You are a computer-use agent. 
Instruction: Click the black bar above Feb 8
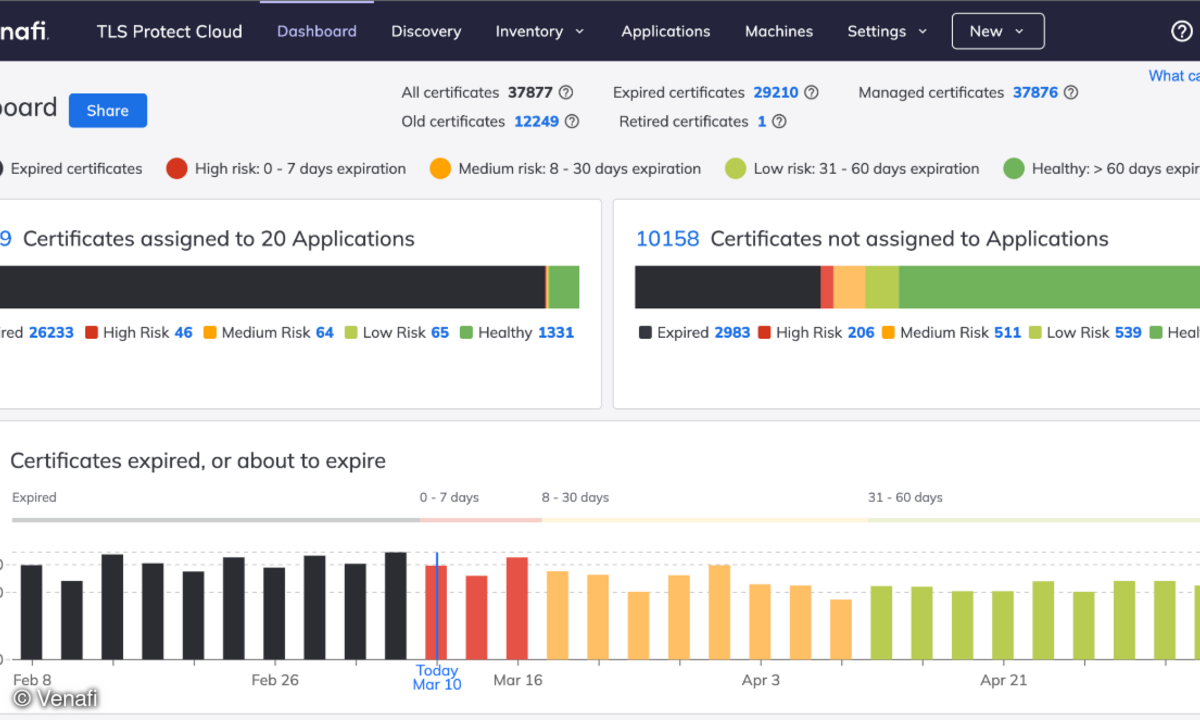coord(32,612)
